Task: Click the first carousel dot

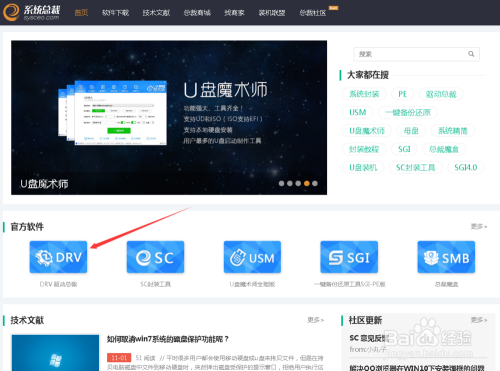Action: [281, 183]
